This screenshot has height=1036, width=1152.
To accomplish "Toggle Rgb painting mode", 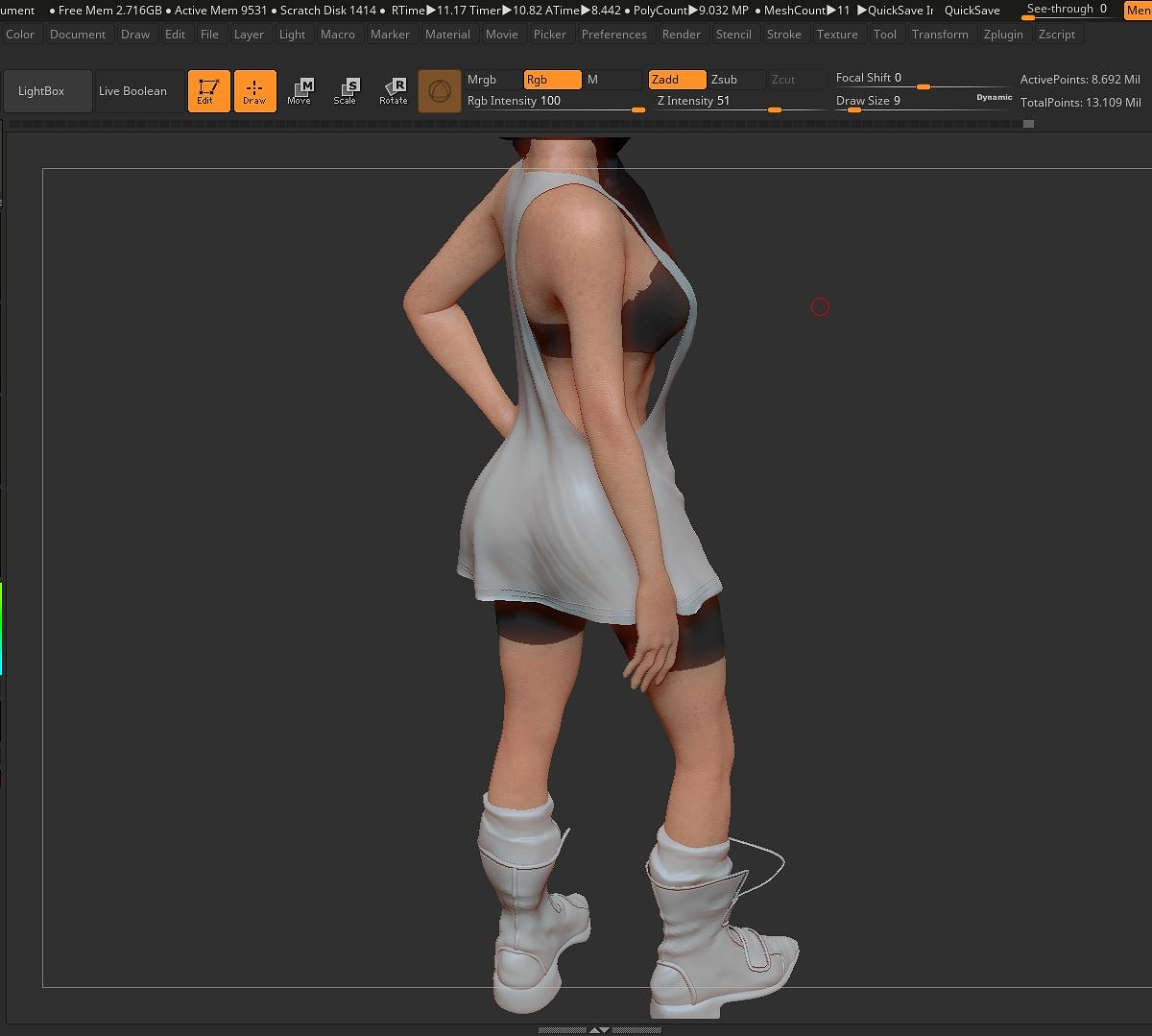I will coord(552,80).
